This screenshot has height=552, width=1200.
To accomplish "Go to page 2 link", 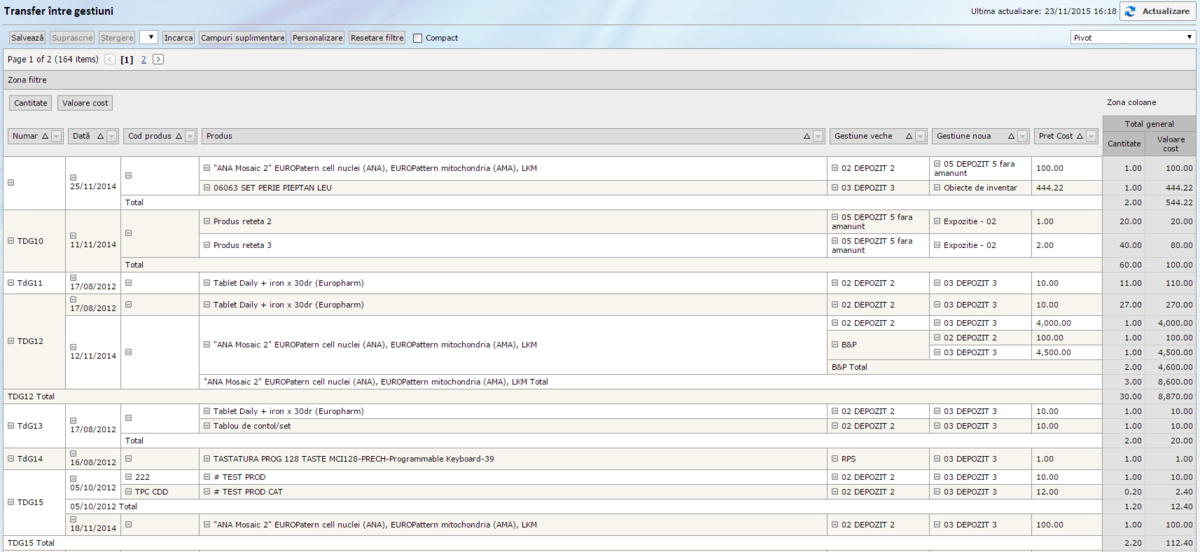I will click(143, 60).
